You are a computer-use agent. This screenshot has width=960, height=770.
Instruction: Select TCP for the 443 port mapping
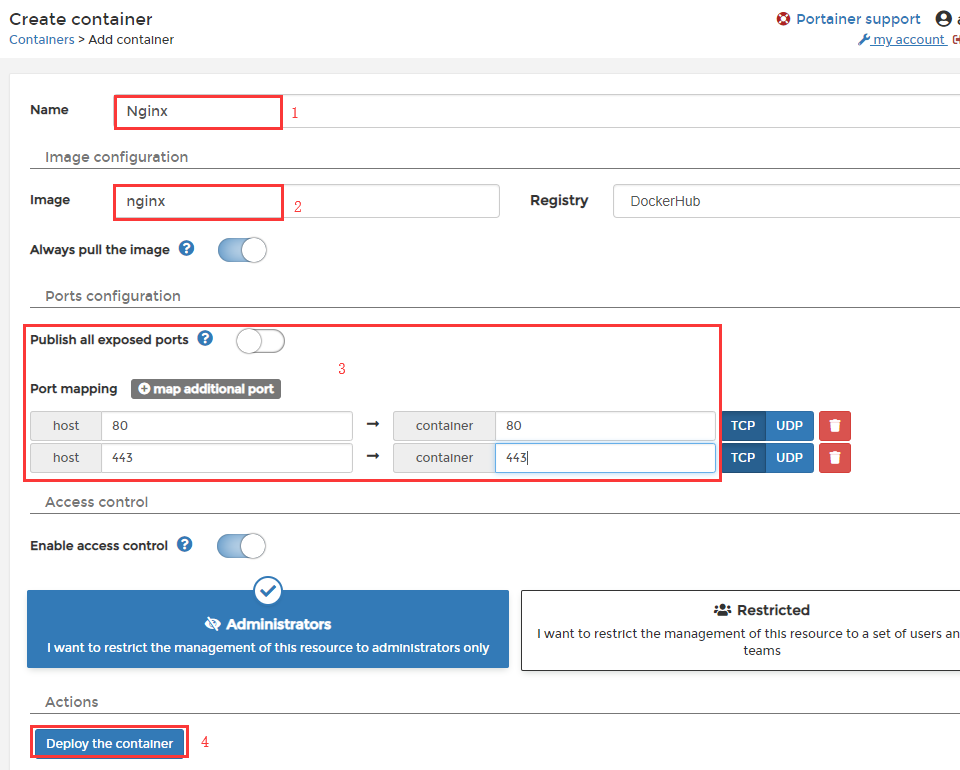(742, 457)
